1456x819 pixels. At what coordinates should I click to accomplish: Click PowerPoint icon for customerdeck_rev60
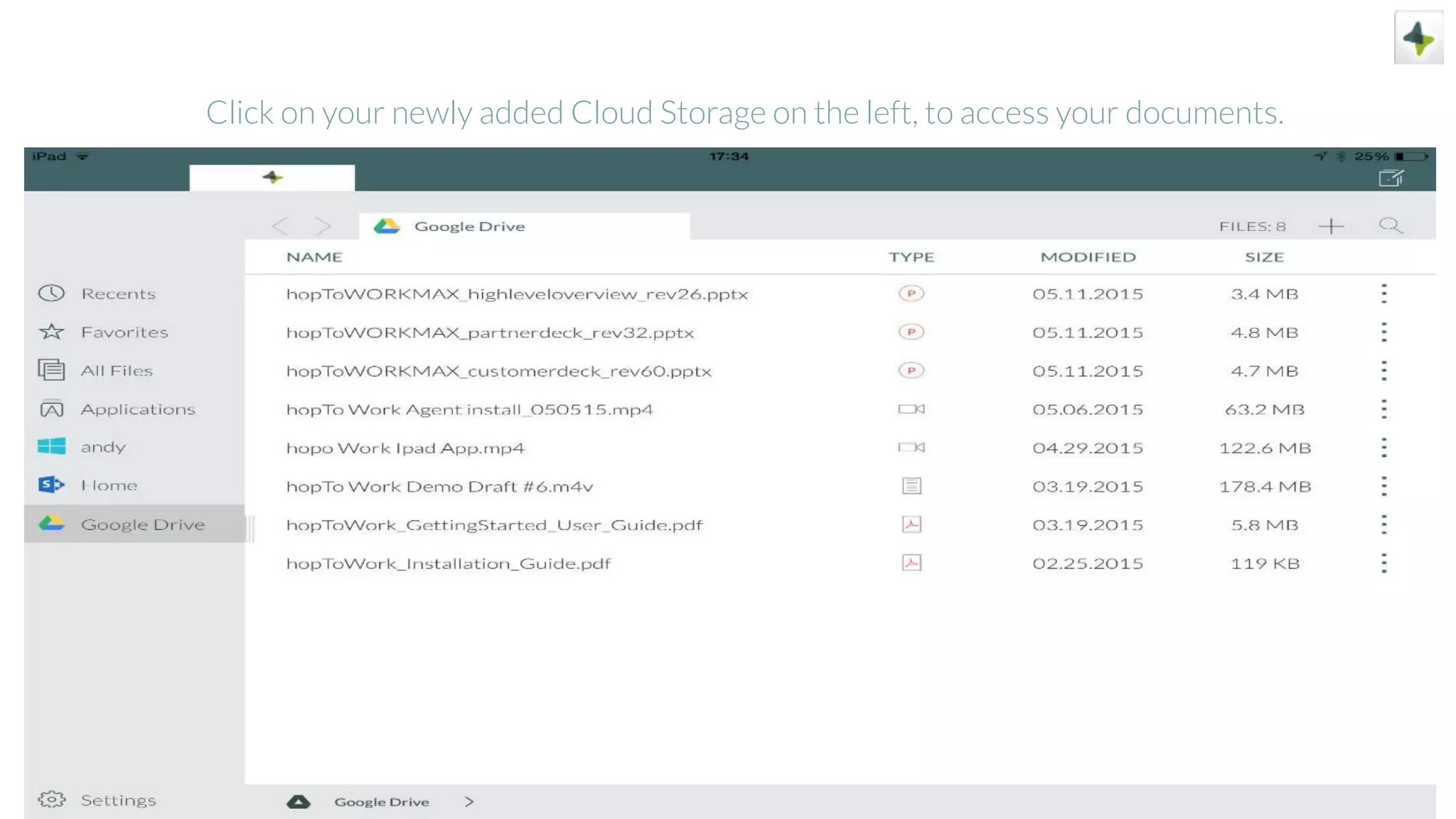click(911, 370)
